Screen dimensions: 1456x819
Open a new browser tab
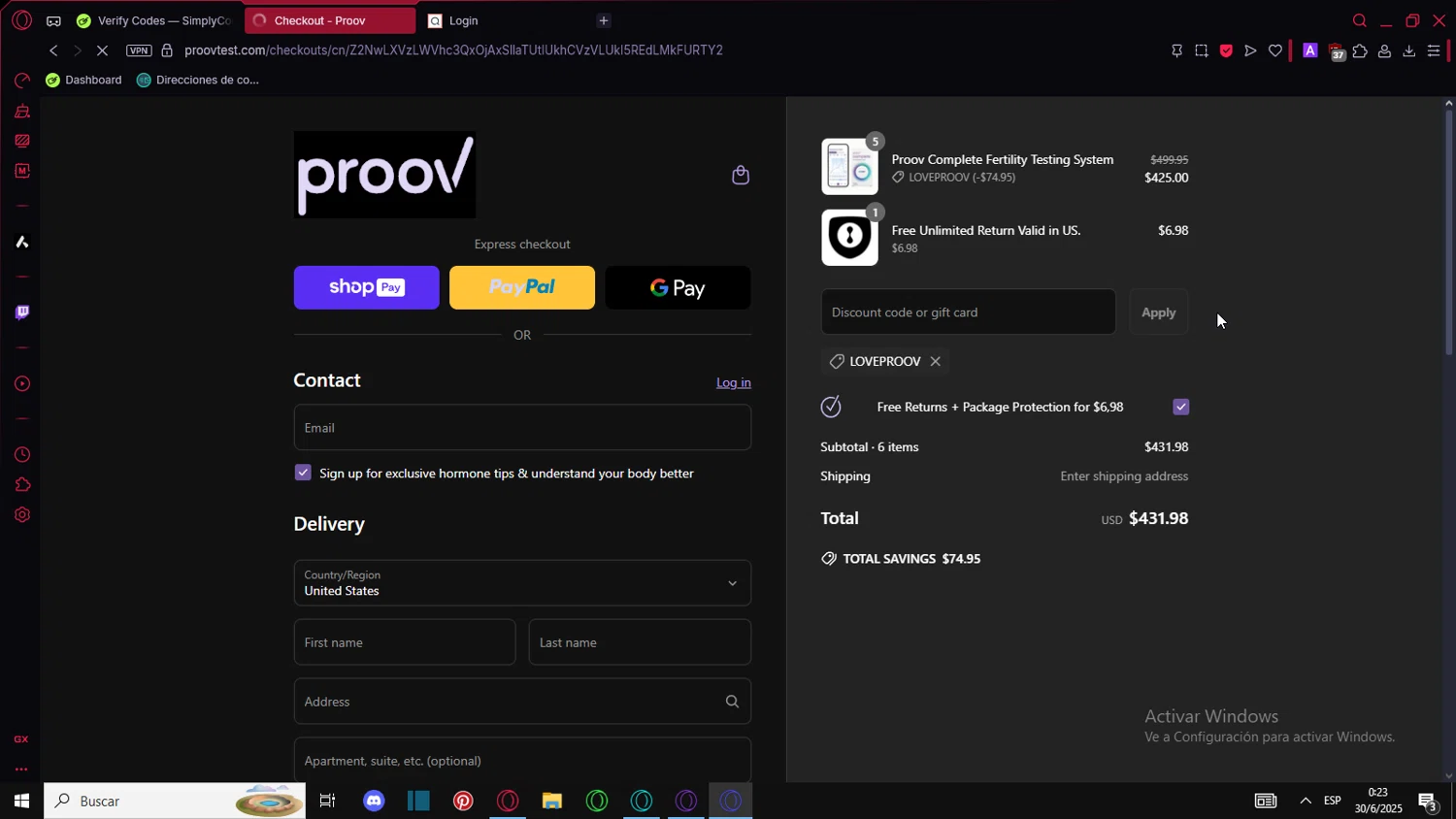604,20
